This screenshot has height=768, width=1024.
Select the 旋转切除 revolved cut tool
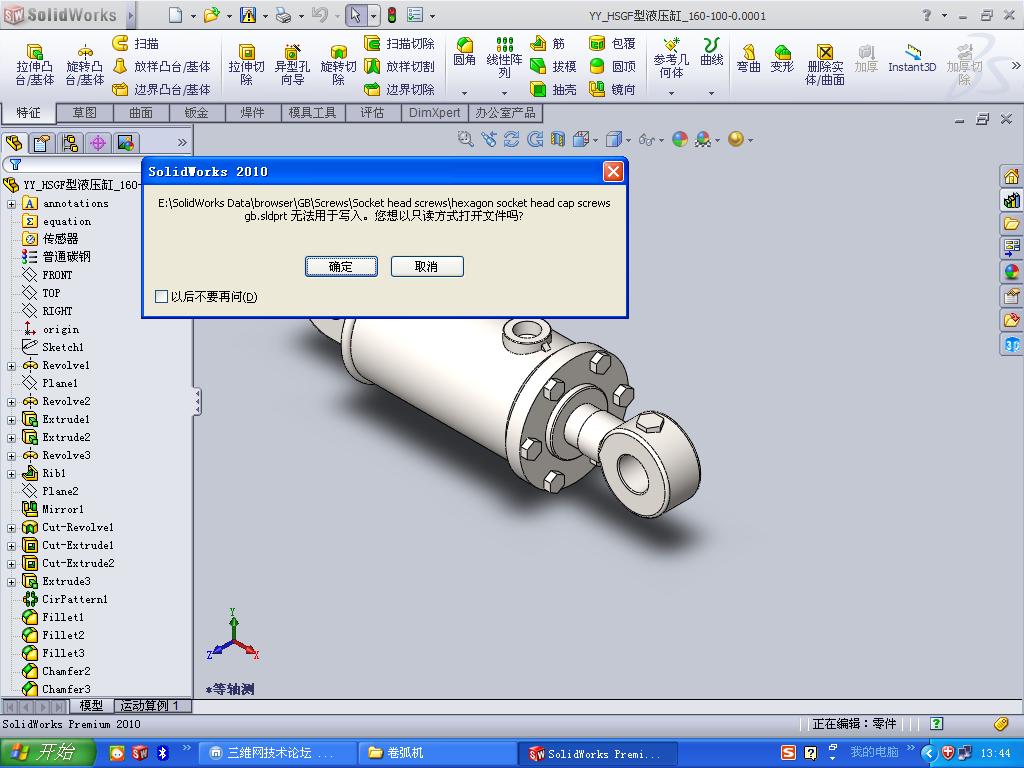[x=338, y=65]
